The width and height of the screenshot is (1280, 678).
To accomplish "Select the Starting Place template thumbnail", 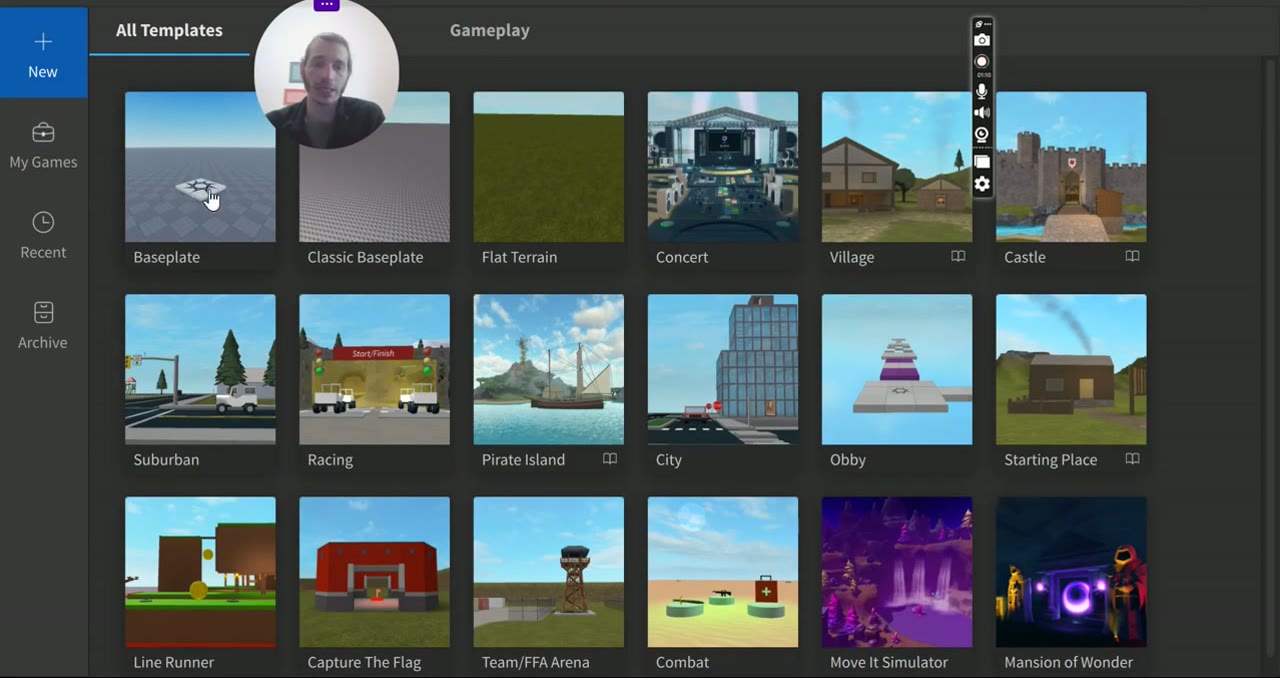I will tap(1071, 369).
